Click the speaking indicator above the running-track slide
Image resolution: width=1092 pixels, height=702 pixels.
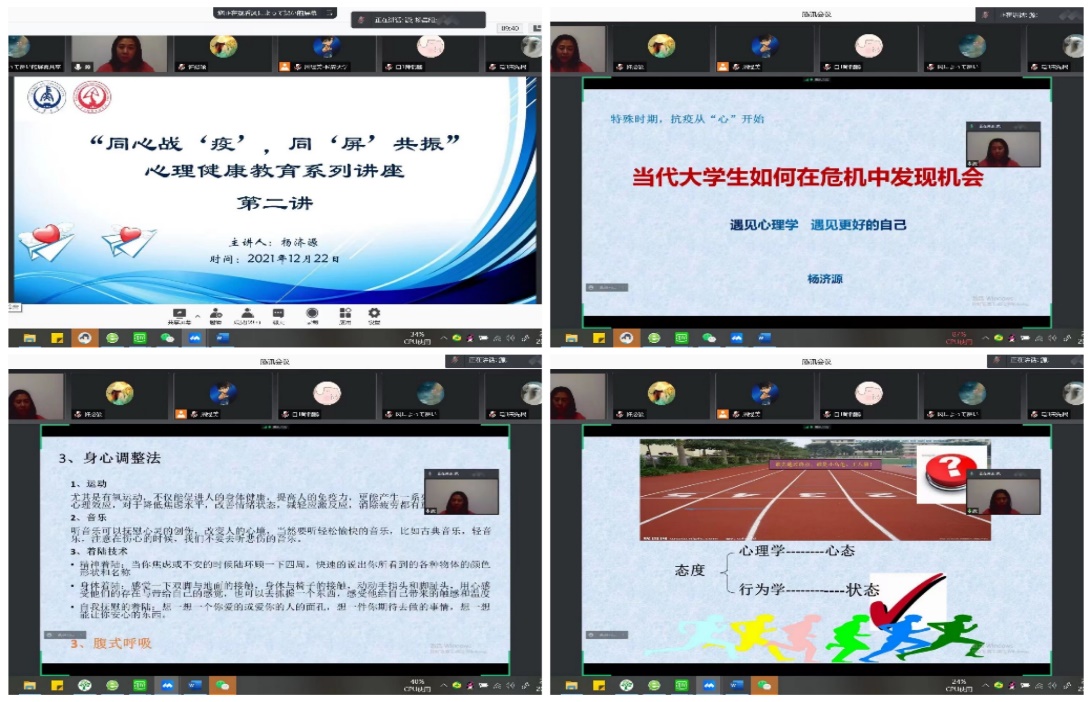(1036, 360)
